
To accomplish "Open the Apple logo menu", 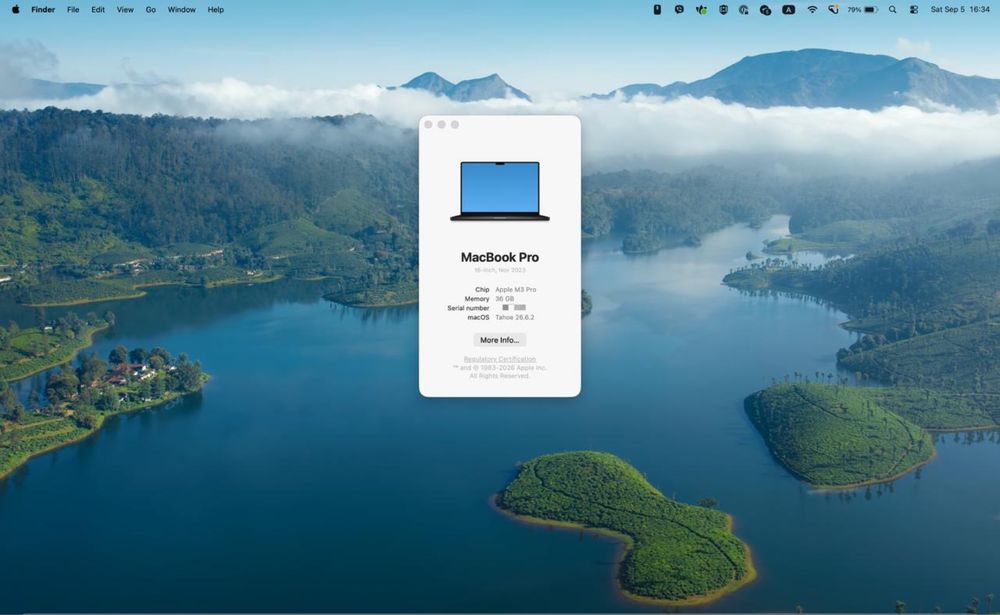I will [15, 10].
